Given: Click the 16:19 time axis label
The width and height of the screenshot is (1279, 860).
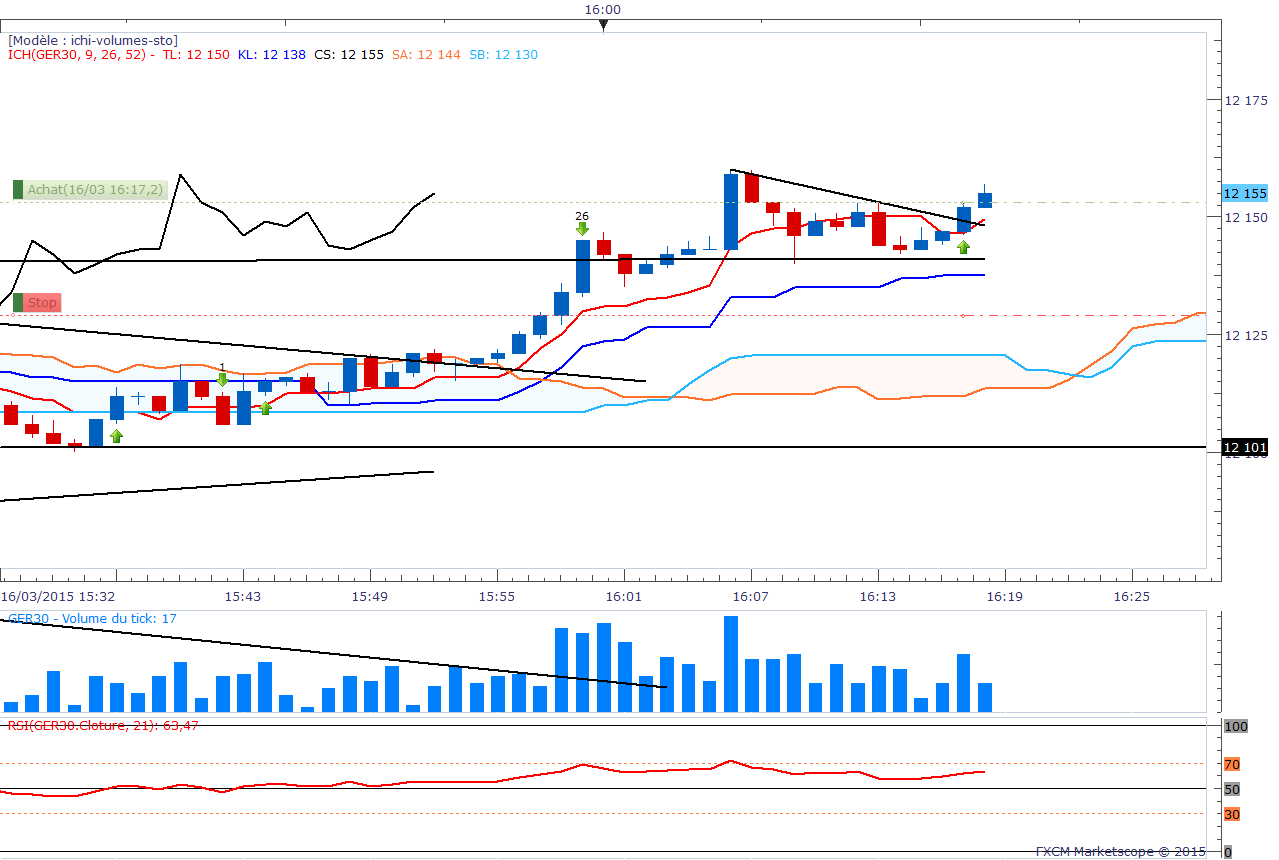Looking at the screenshot, I should coord(1005,596).
